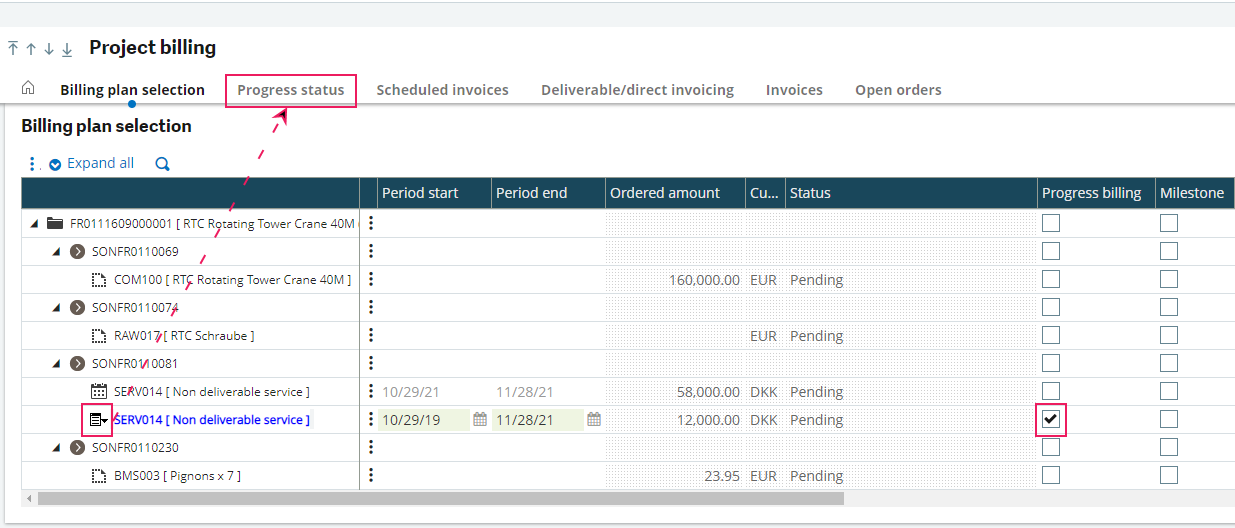This screenshot has height=528, width=1235.
Task: Open row actions menu for BMS003 Pignons
Action: click(371, 476)
